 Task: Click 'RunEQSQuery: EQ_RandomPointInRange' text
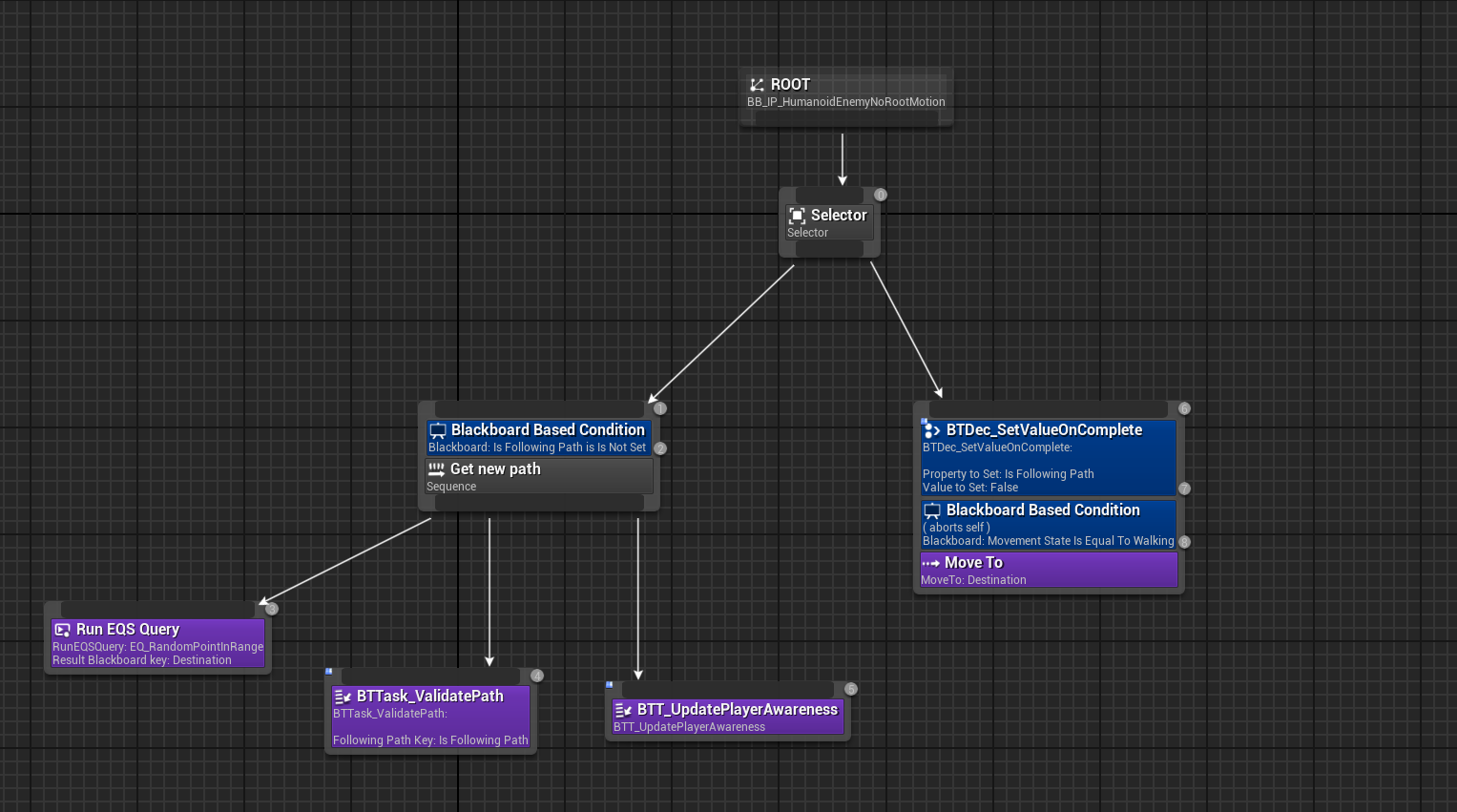click(157, 647)
